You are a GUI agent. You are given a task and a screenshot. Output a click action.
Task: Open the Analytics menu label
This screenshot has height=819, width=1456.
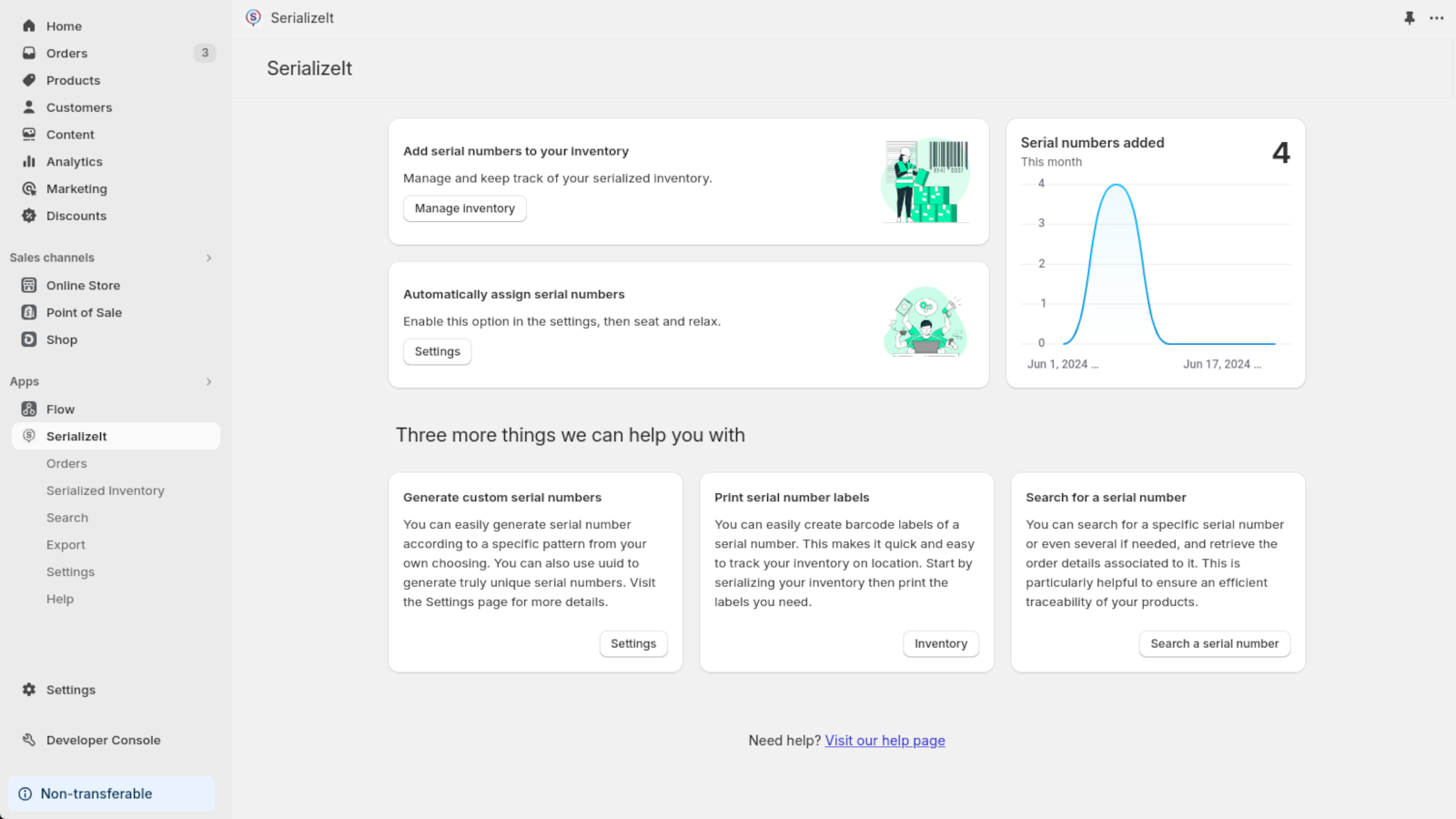(x=75, y=161)
